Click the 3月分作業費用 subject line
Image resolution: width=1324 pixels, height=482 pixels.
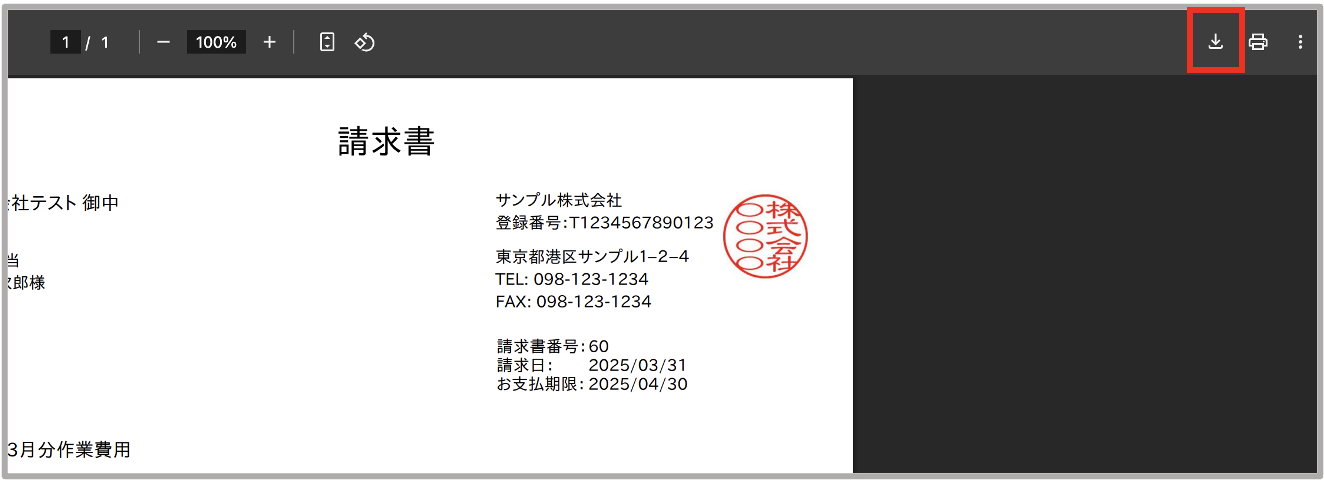click(x=69, y=450)
